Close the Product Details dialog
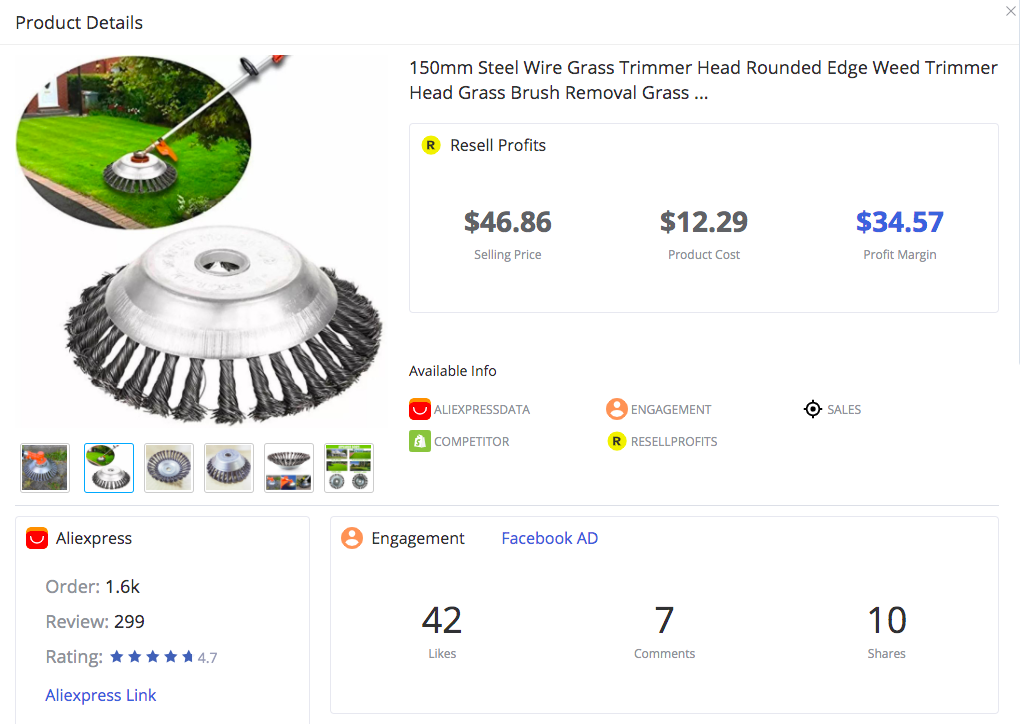1020x724 pixels. pos(1011,11)
